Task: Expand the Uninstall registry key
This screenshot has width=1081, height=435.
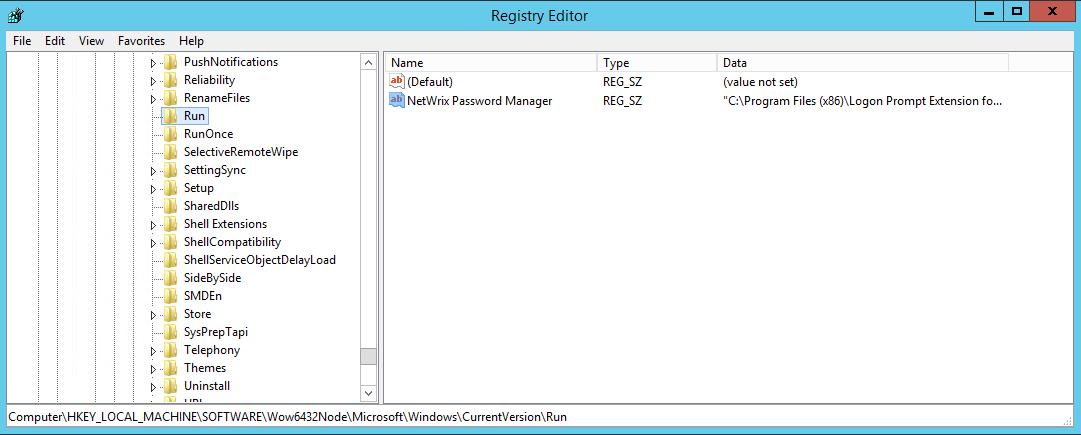Action: tap(154, 387)
